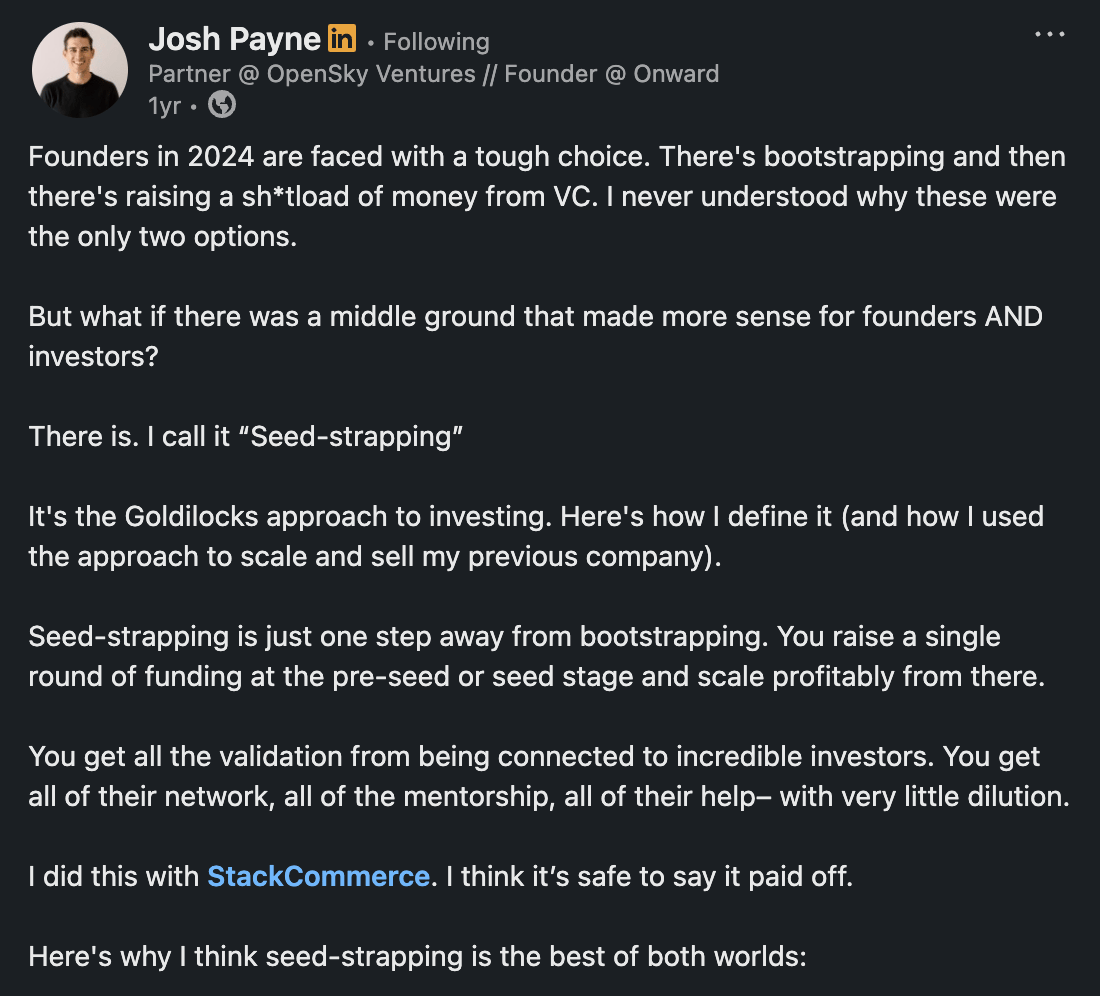
Task: Click the Josh Payne author name
Action: [x=235, y=40]
